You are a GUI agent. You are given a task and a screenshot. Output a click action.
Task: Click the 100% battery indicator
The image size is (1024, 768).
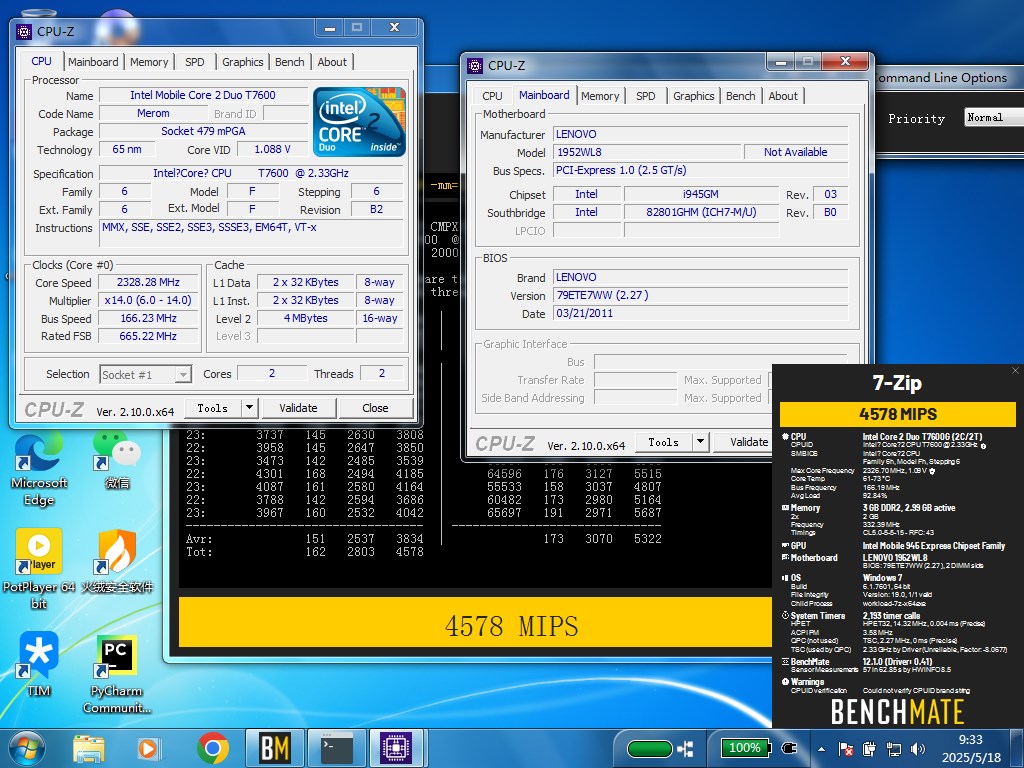tap(745, 748)
